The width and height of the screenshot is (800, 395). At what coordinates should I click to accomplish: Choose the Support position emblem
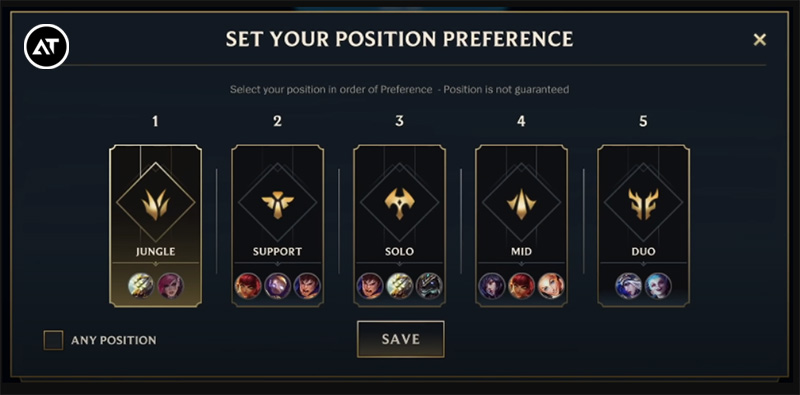click(278, 203)
